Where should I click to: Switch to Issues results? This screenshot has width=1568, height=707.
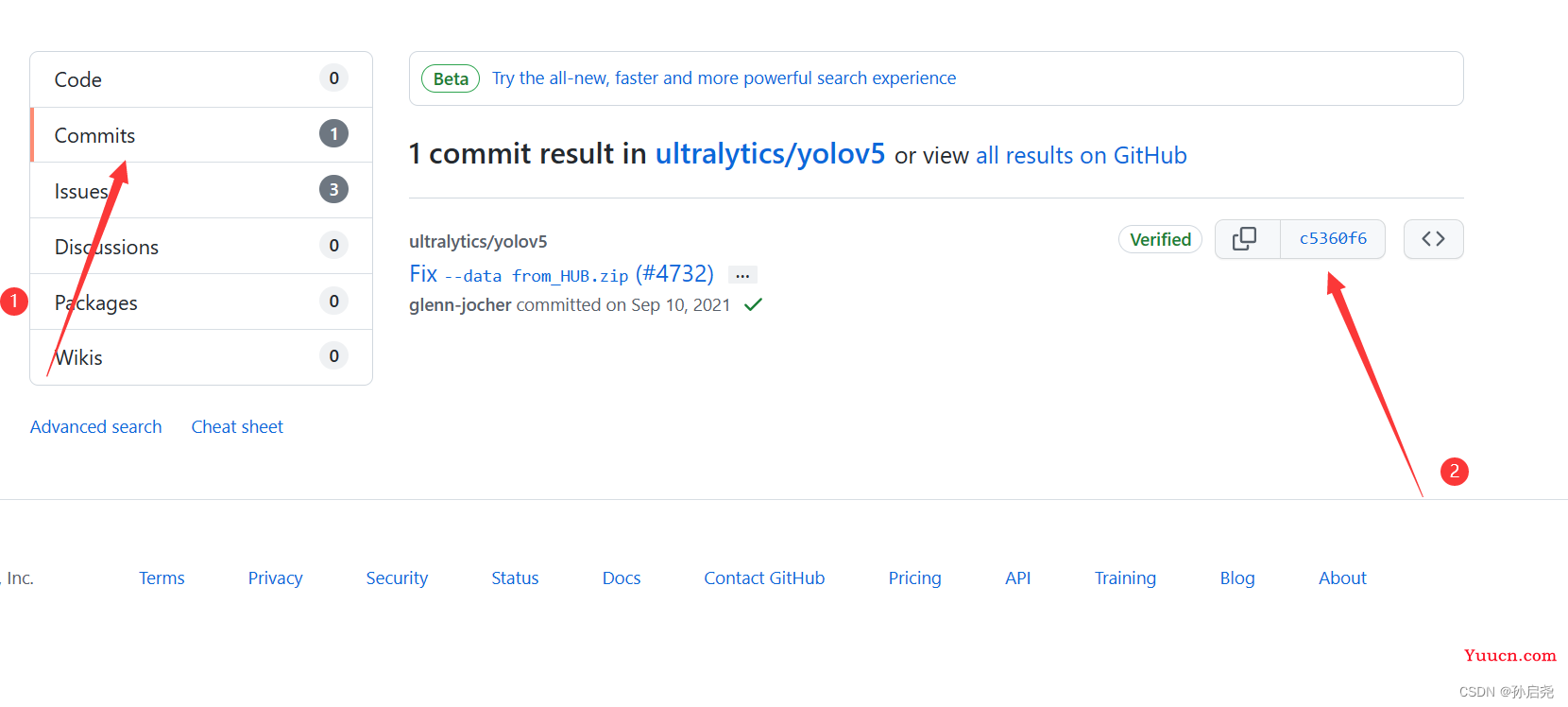(80, 192)
